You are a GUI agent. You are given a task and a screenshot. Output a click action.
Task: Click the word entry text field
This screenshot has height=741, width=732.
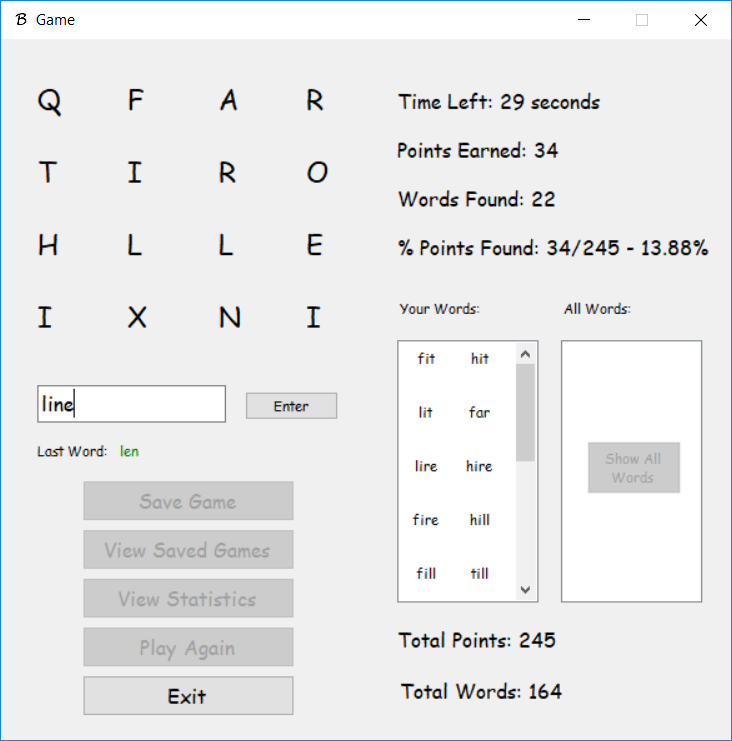pyautogui.click(x=131, y=404)
